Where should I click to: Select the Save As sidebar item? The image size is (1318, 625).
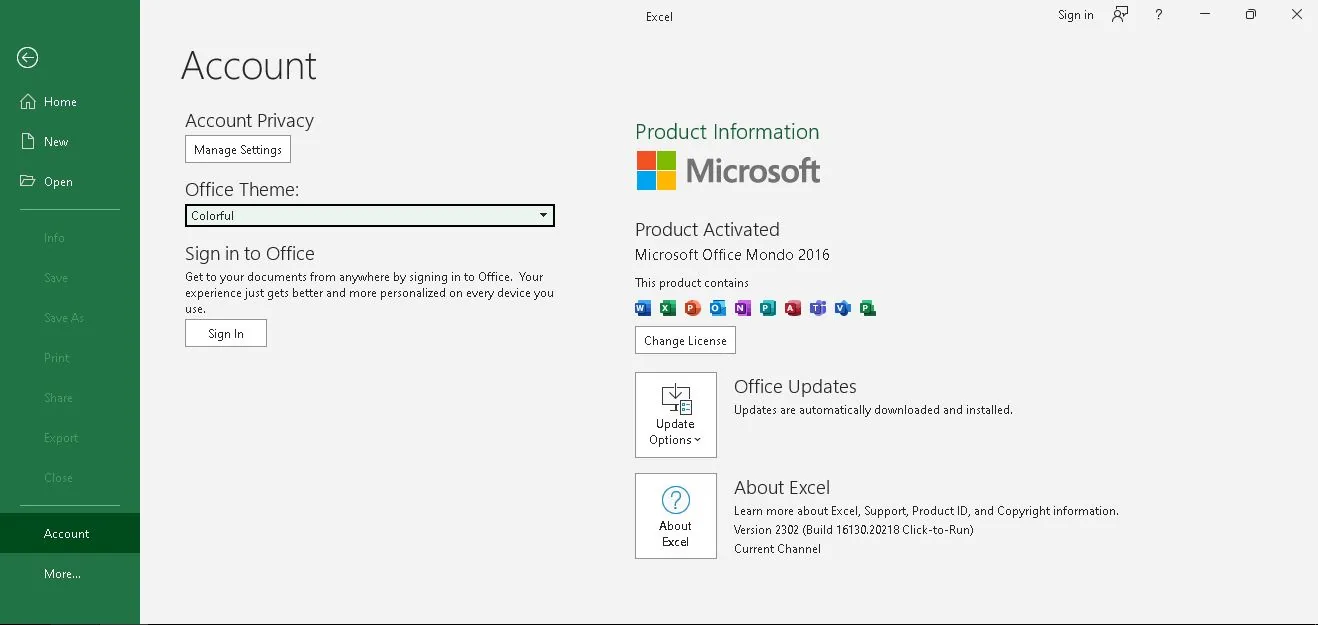click(70, 318)
